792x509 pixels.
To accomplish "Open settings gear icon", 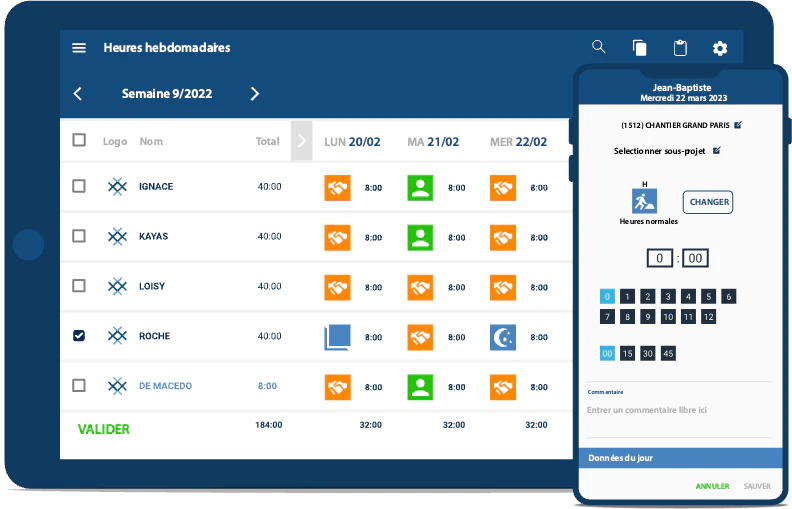I will pyautogui.click(x=720, y=48).
